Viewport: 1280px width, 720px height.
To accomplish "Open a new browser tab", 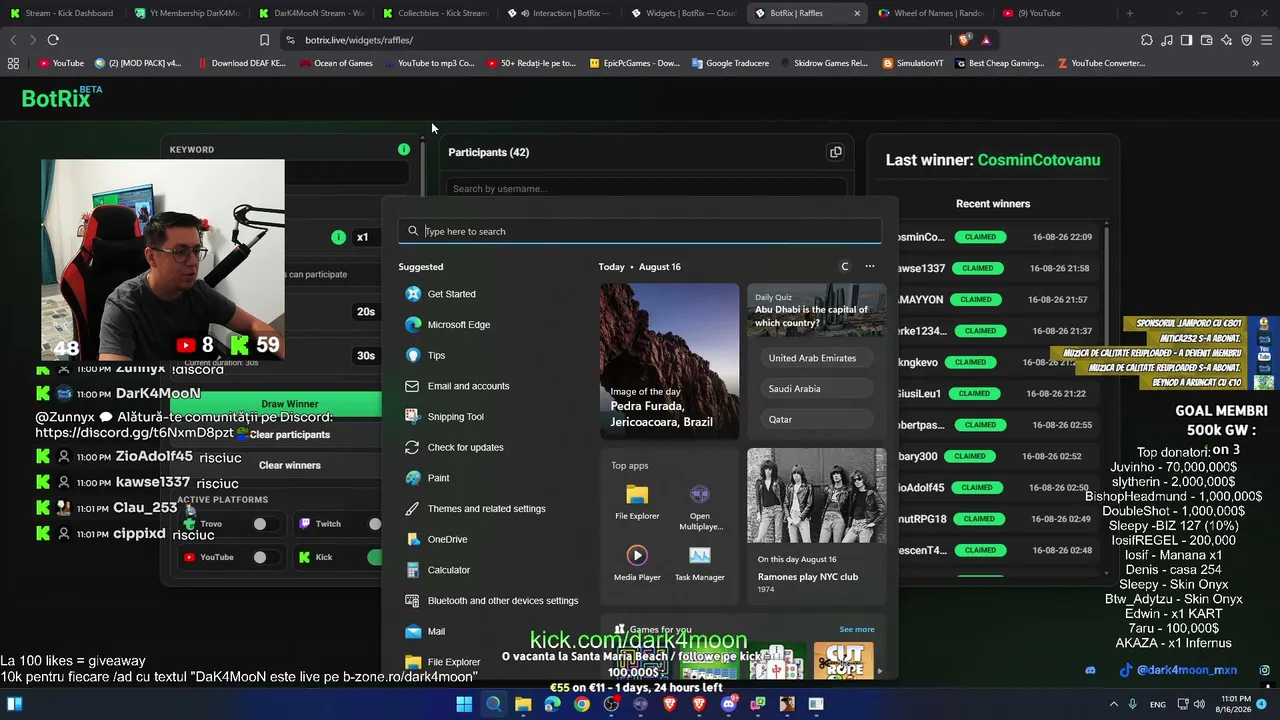I will point(1130,13).
